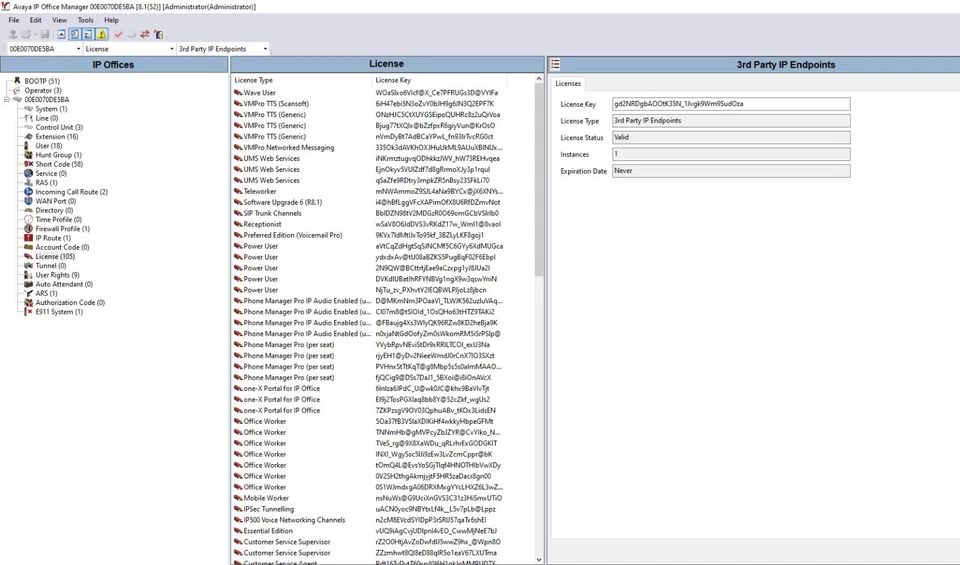Image resolution: width=960 pixels, height=565 pixels.
Task: Open the Help menu
Action: (x=111, y=20)
